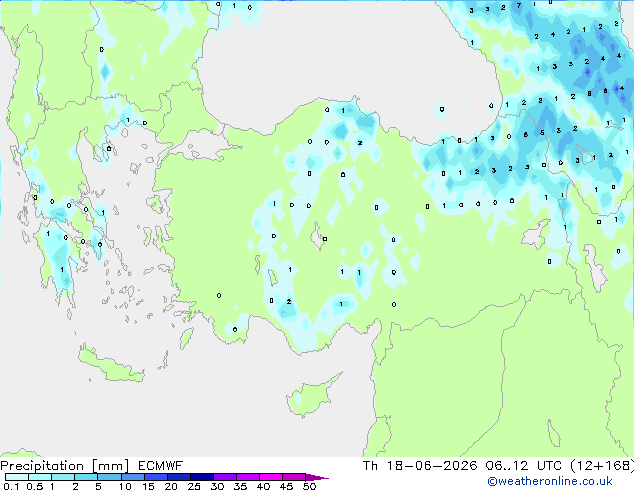
Task: Click the 30–35 mm purple legend box
Action: coord(224,477)
